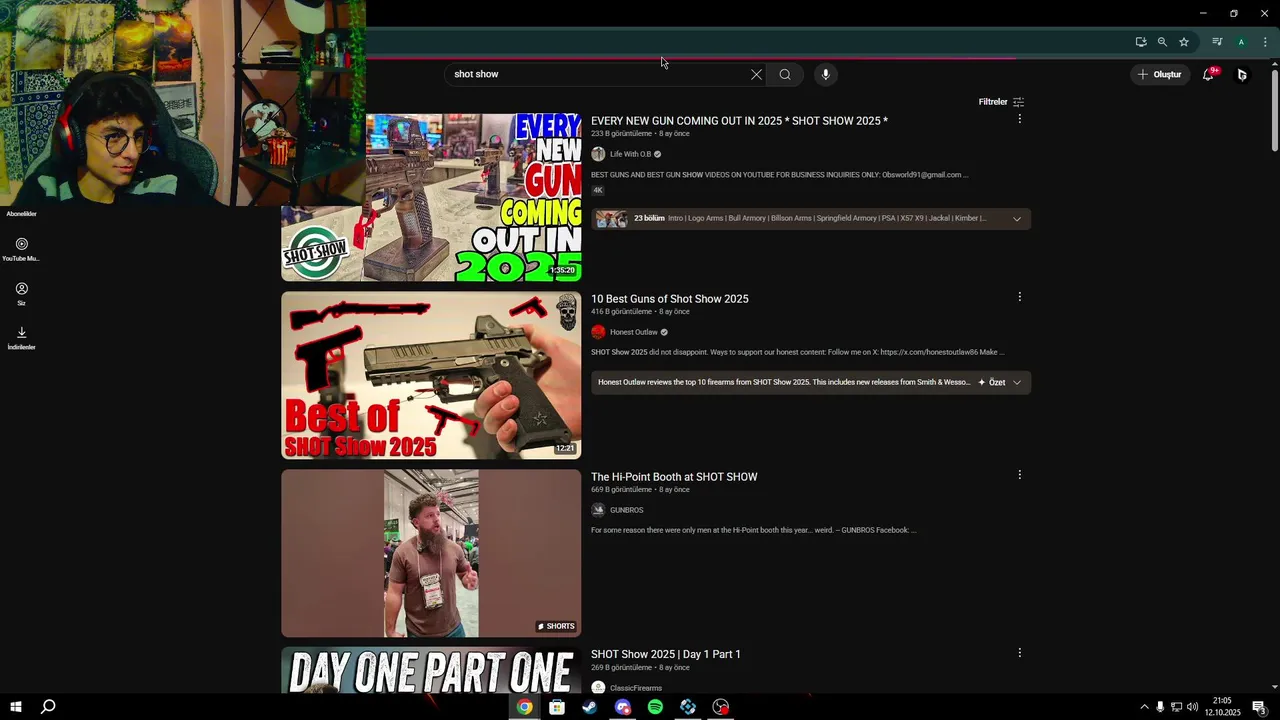Visit the ClassicFirearms channel

tap(636, 688)
